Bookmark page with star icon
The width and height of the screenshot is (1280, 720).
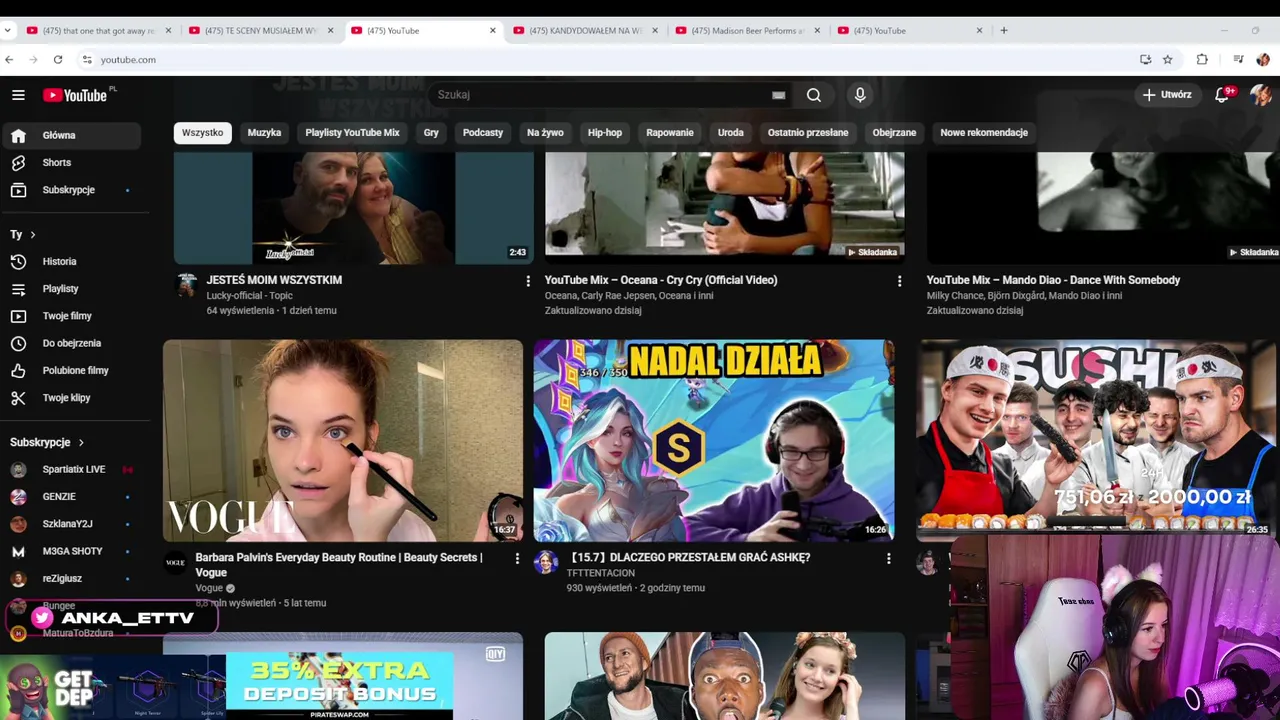1167,60
